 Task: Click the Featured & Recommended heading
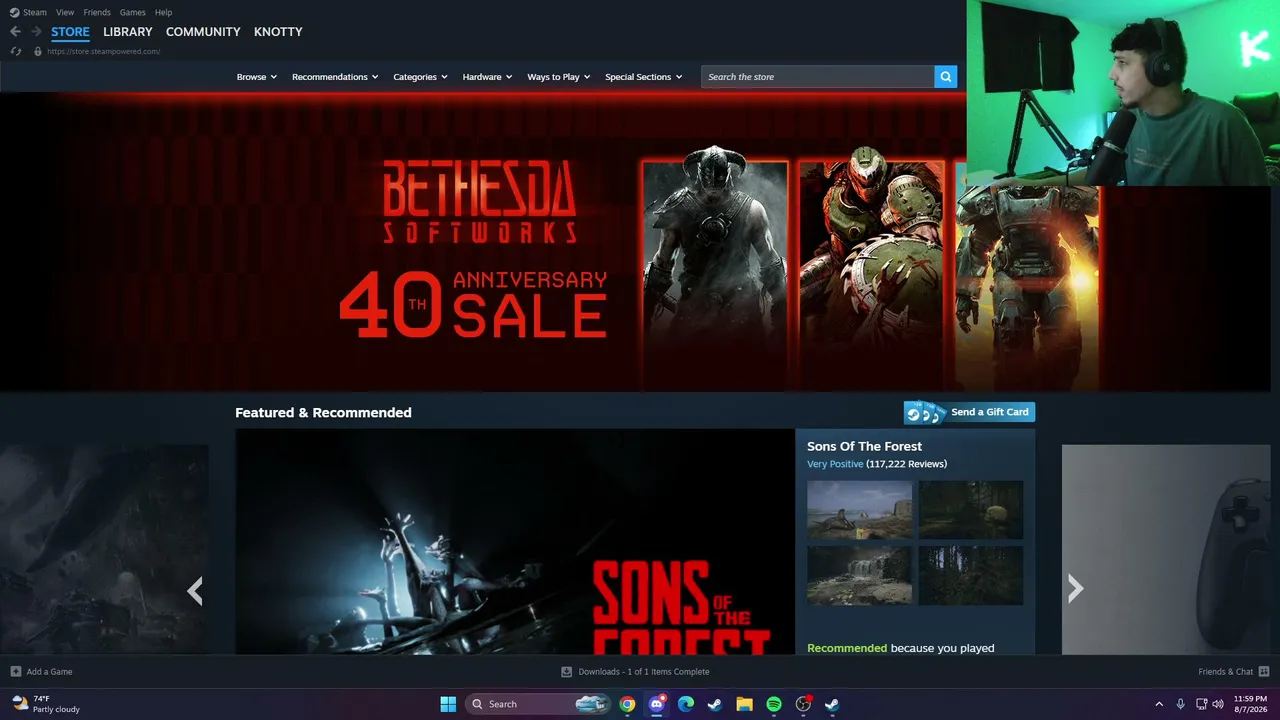coord(323,412)
